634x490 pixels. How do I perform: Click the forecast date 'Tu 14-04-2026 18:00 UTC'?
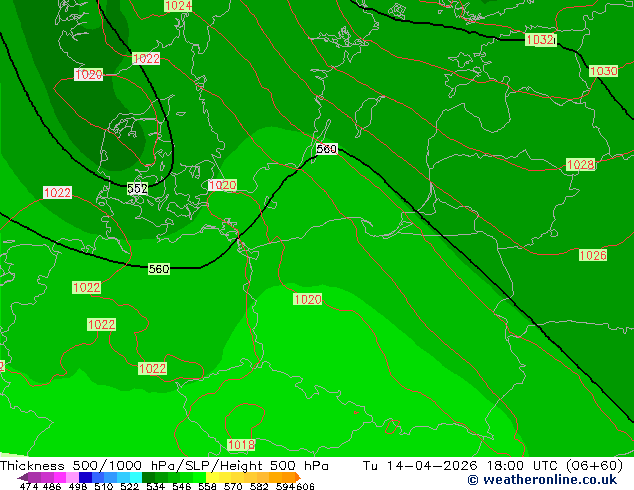click(x=460, y=466)
